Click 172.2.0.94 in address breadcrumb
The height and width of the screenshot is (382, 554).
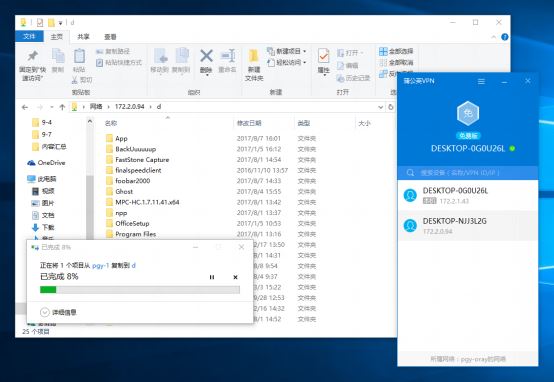pyautogui.click(x=130, y=107)
